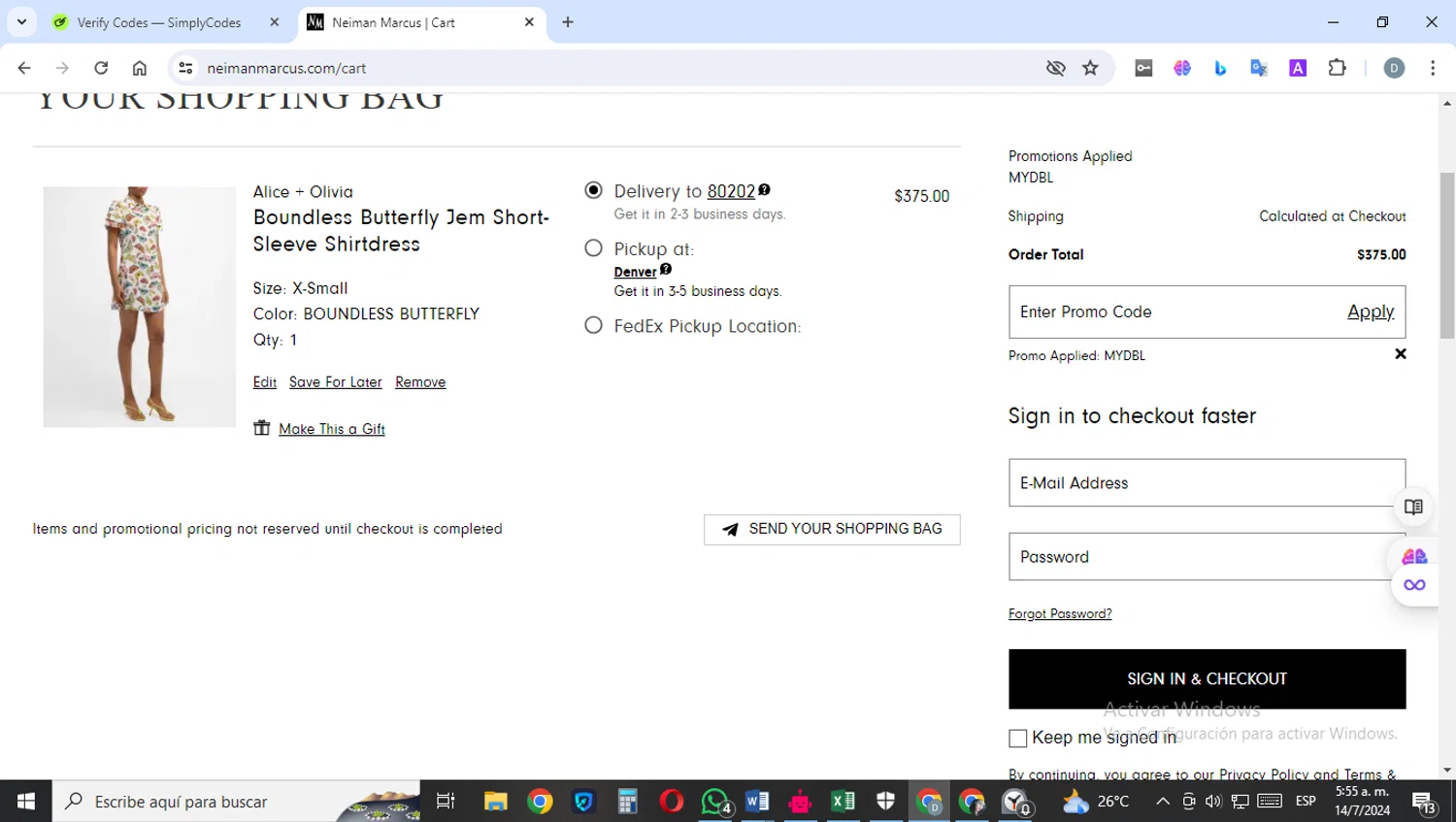Open the reading mode side panel icon
This screenshot has height=822, width=1456.
(x=1413, y=507)
